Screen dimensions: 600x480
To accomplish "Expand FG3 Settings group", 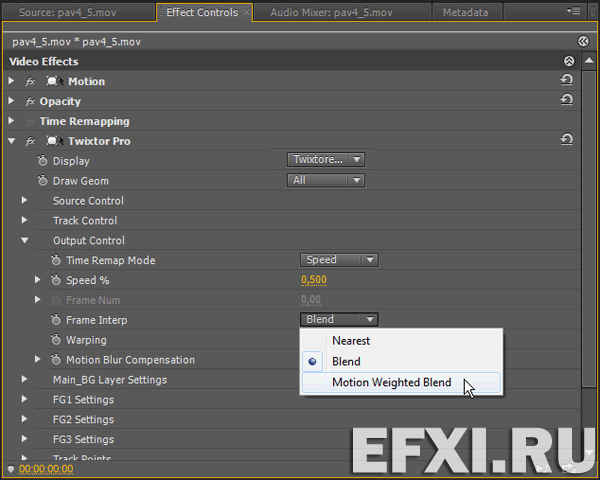I will tap(24, 439).
